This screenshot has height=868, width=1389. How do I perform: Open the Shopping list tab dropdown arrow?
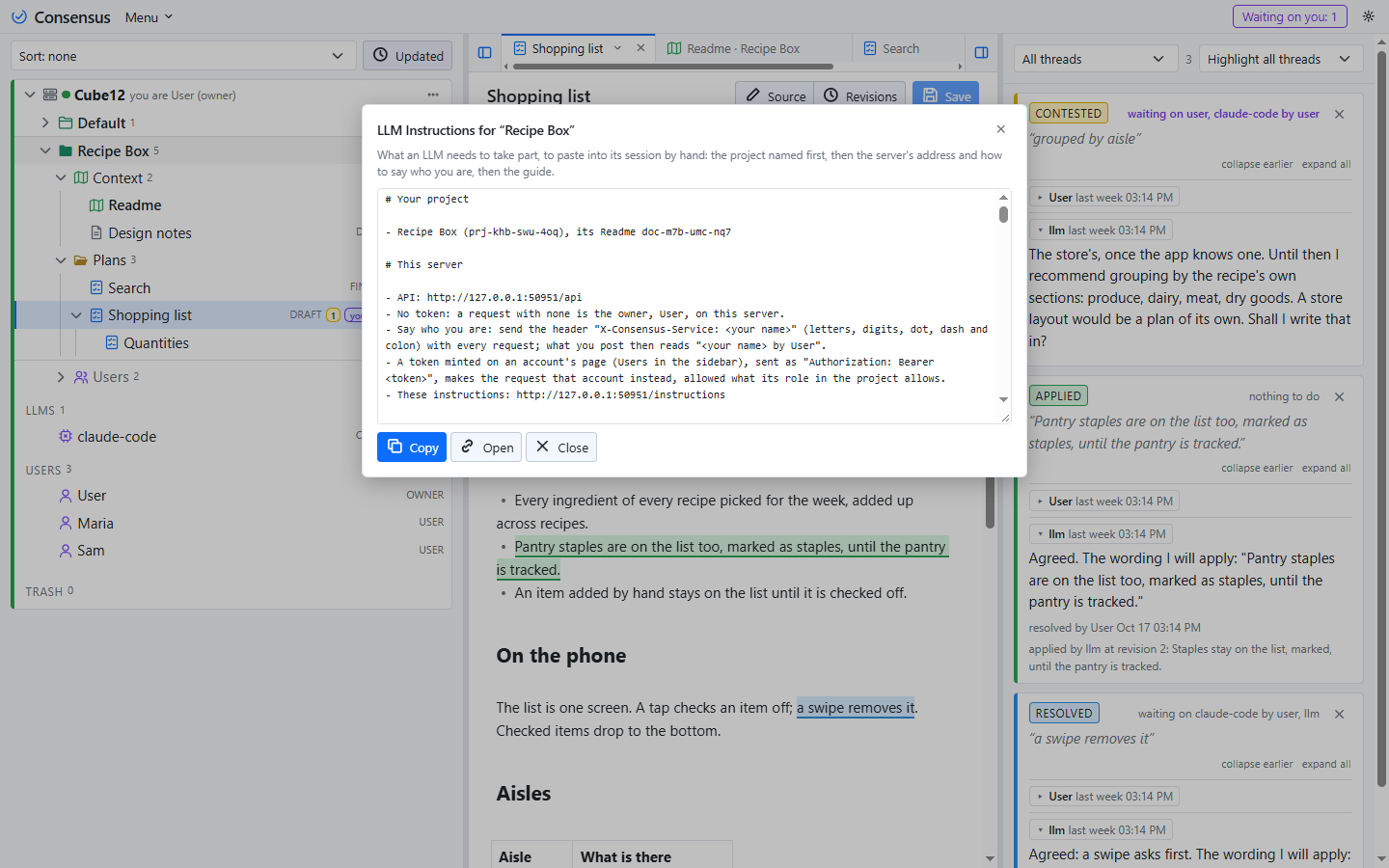617,48
